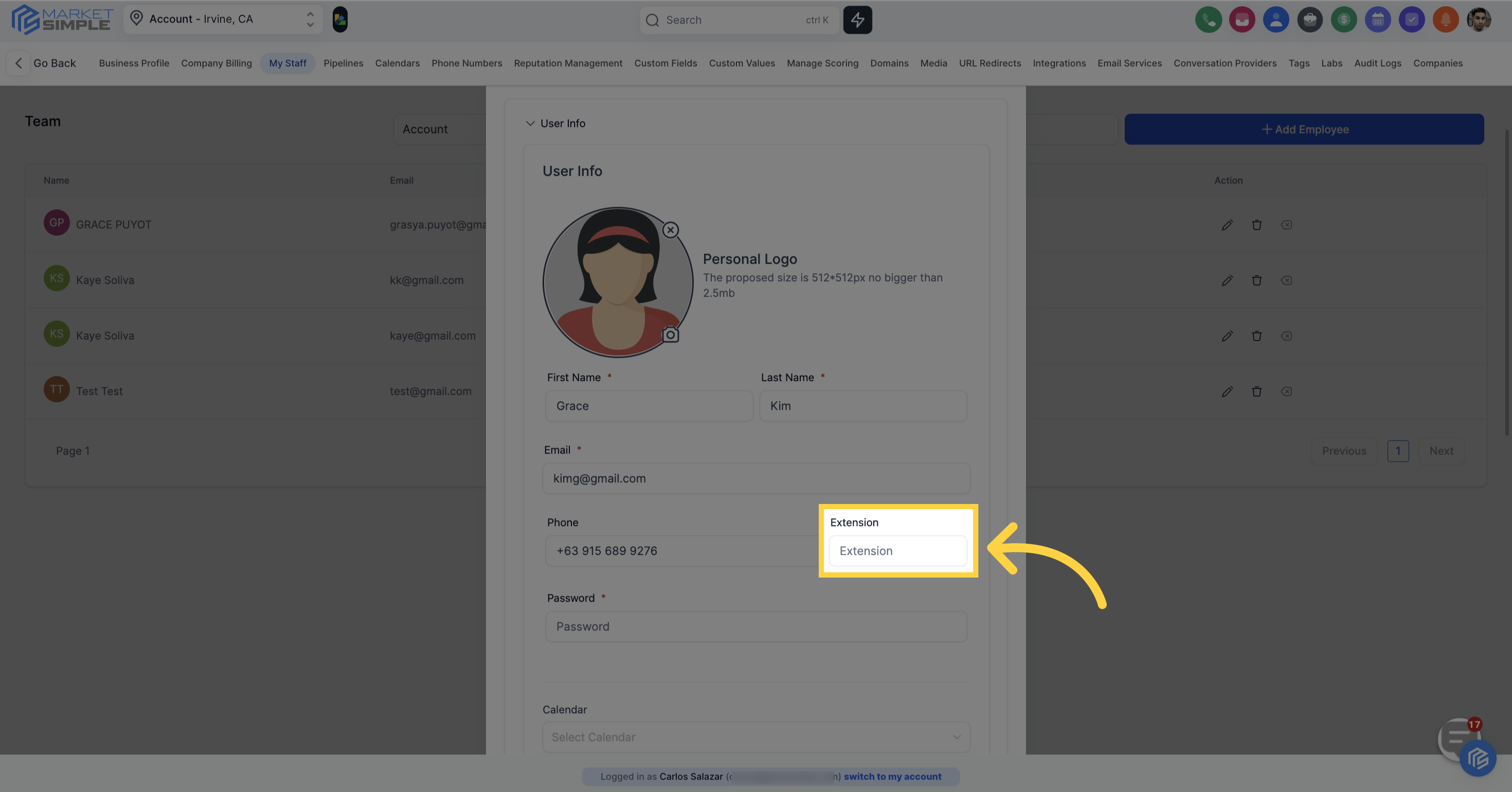Switch to the Pipelines tab
The height and width of the screenshot is (792, 1512).
[343, 63]
